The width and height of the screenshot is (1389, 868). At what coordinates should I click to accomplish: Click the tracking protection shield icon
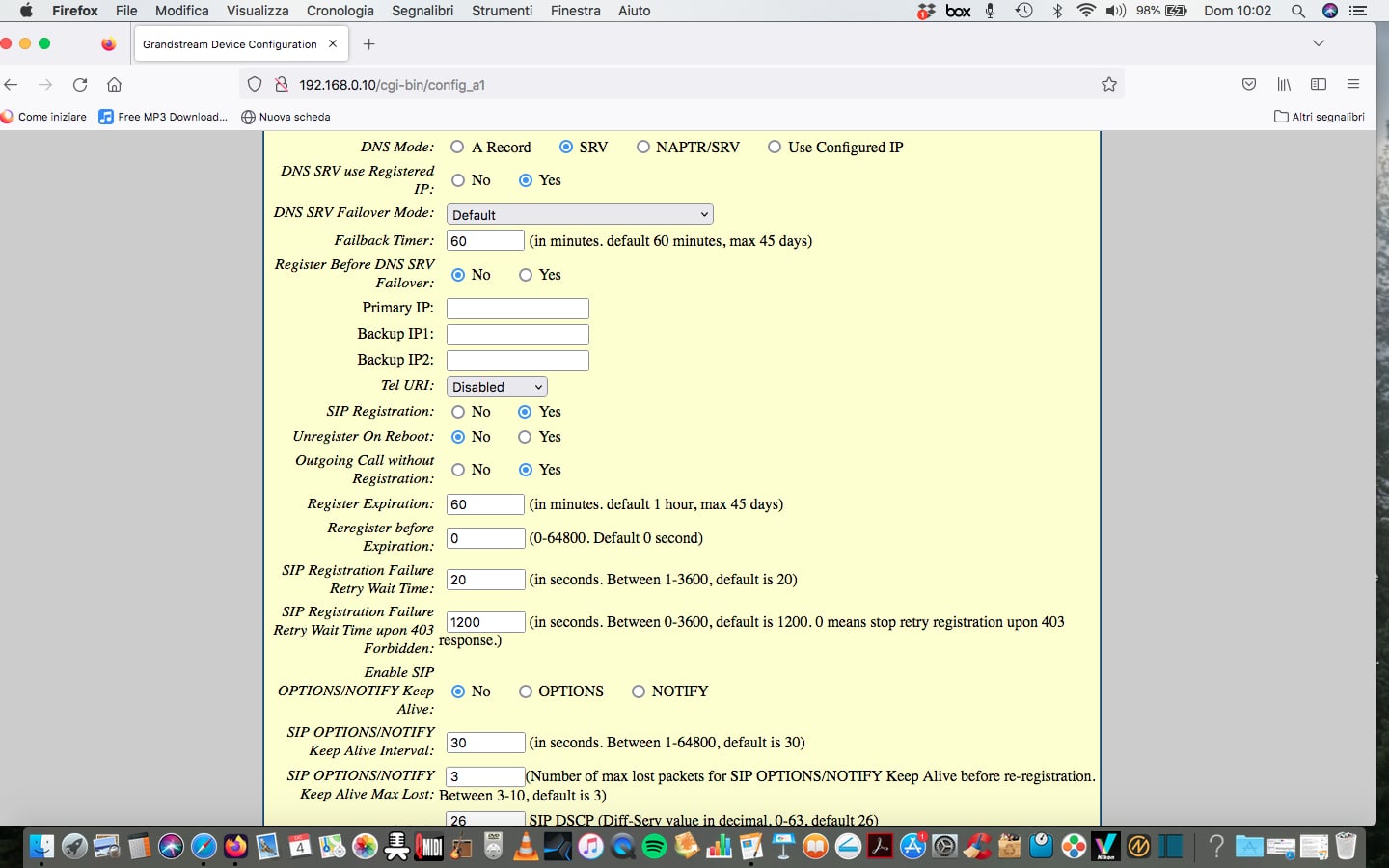click(x=255, y=85)
